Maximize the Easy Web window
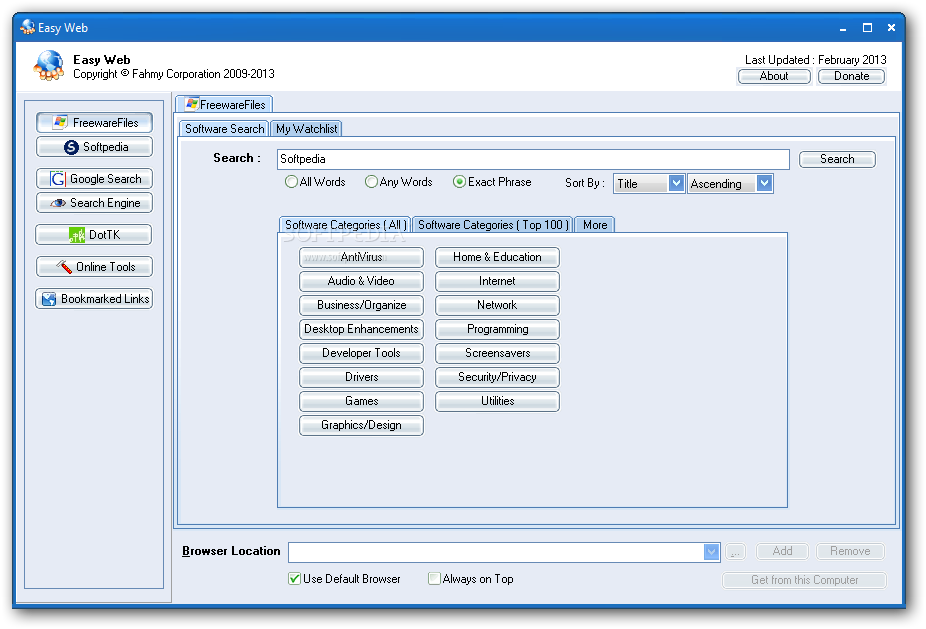The height and width of the screenshot is (629, 926). tap(867, 28)
